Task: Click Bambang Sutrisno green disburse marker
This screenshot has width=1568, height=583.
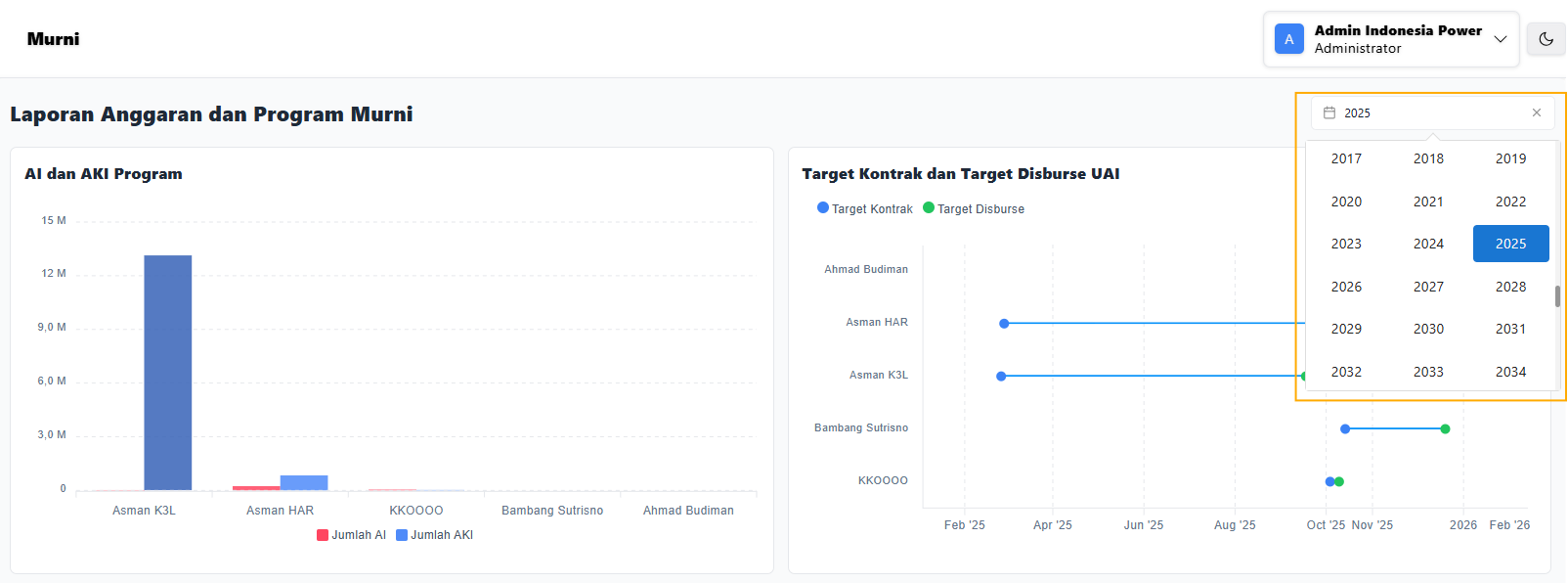Action: (x=1445, y=428)
